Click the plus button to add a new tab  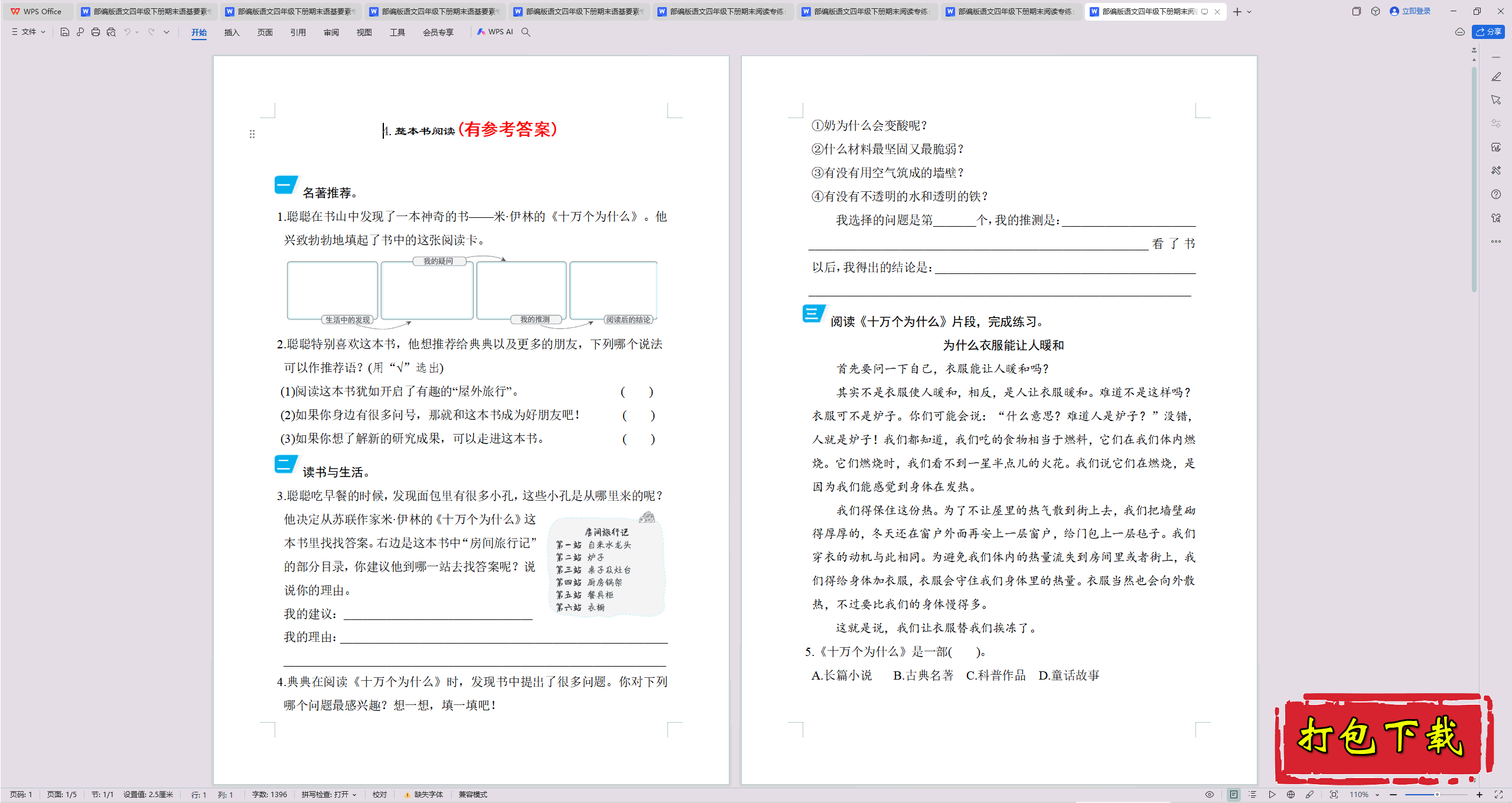(x=1237, y=11)
